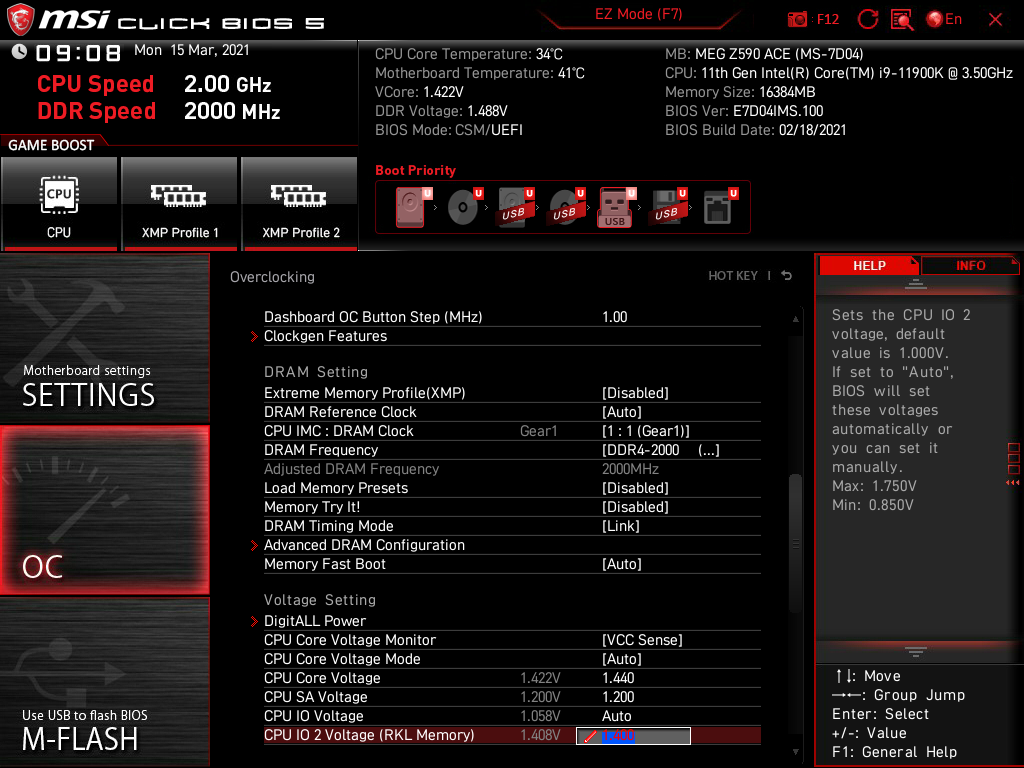The height and width of the screenshot is (768, 1024).
Task: Switch to the INFO tab
Action: coord(970,265)
